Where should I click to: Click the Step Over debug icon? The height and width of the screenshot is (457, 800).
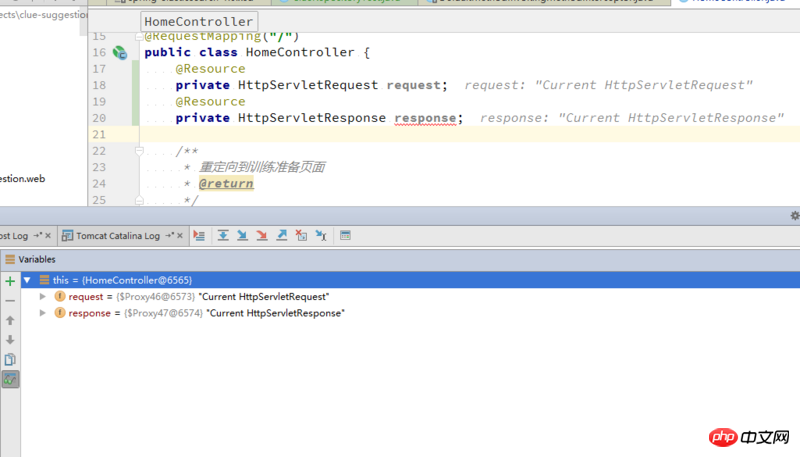click(x=223, y=236)
